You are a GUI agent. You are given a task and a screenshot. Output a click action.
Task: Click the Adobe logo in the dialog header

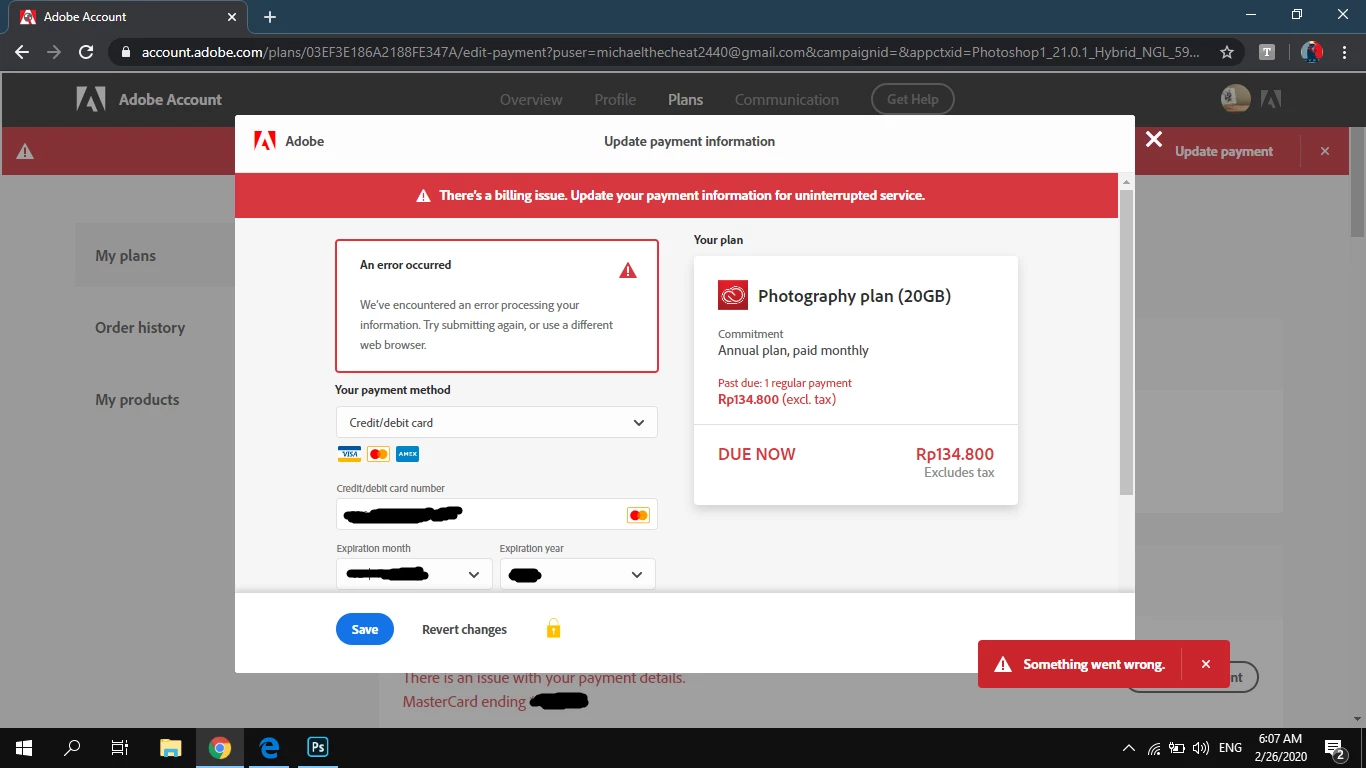[x=265, y=141]
